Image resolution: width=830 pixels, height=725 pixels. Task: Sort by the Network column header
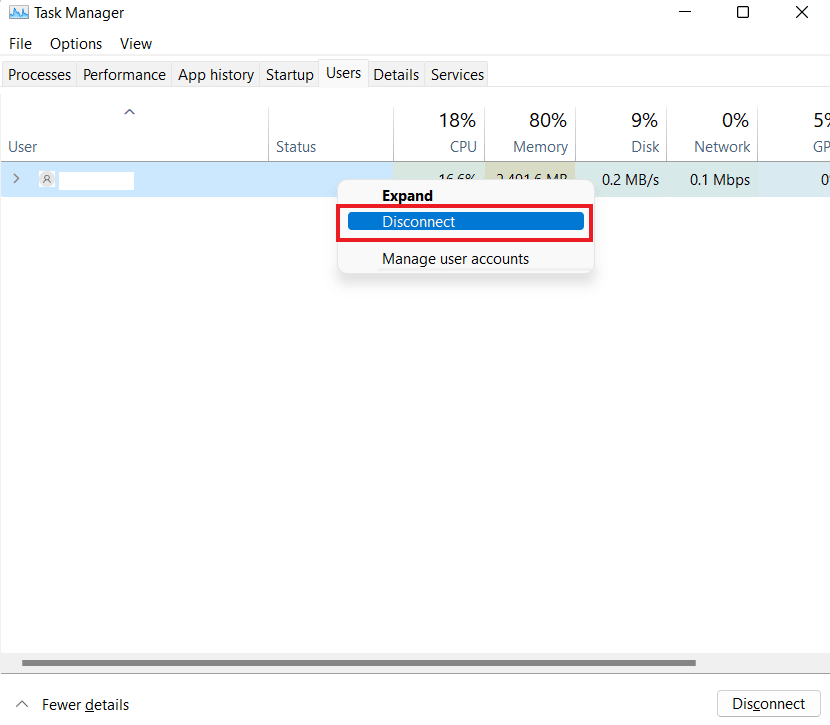pyautogui.click(x=712, y=134)
